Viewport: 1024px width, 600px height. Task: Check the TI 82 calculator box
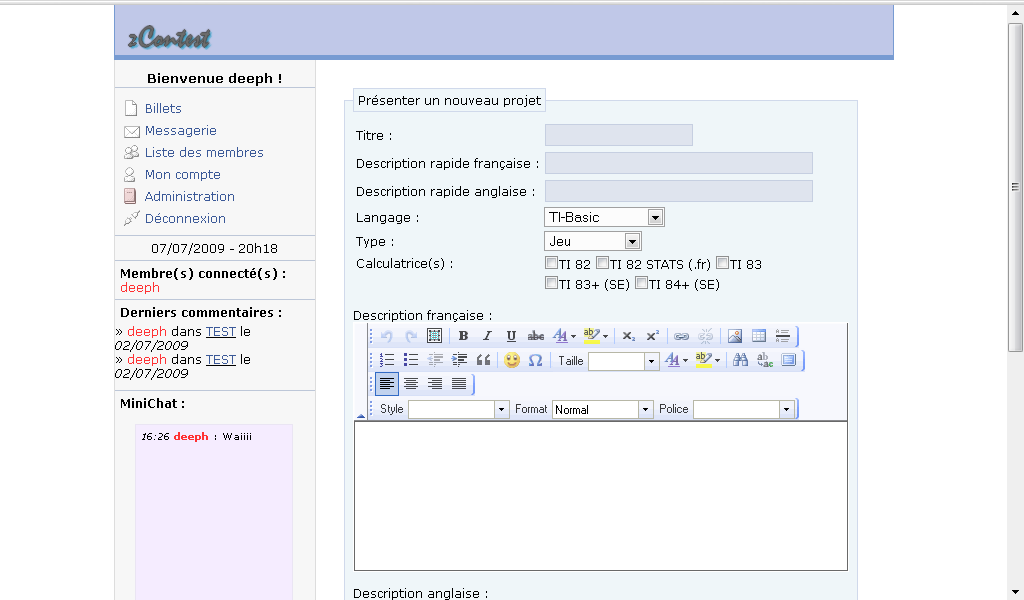[x=551, y=264]
